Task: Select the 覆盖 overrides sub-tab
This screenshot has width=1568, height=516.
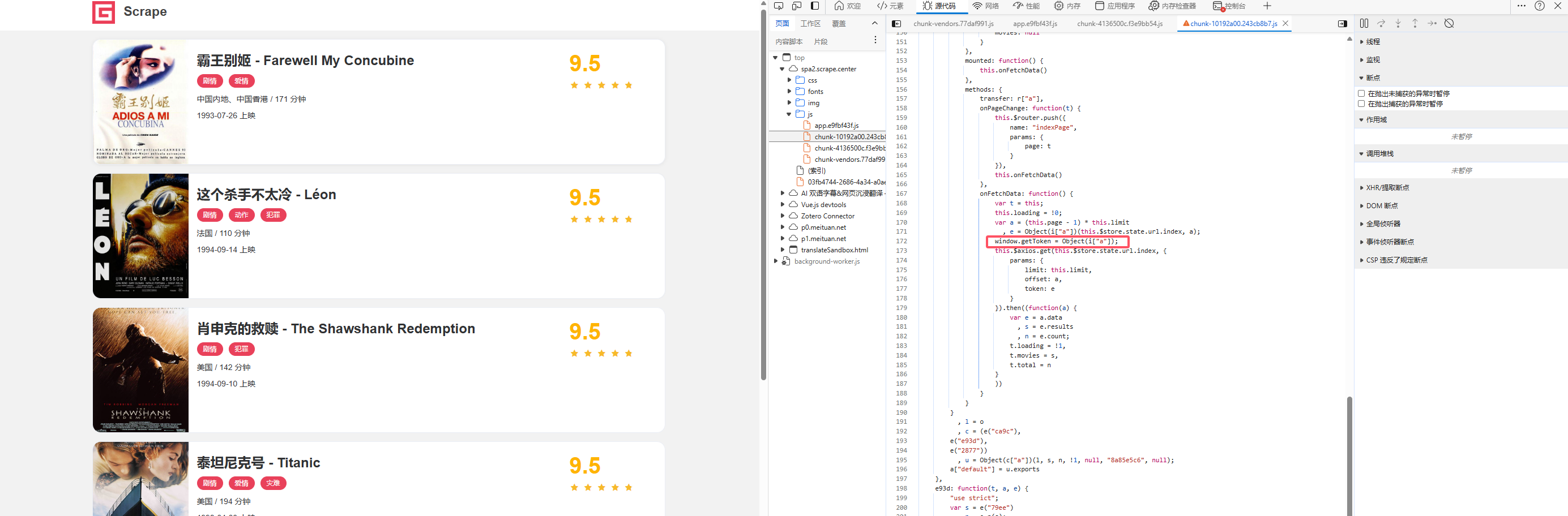Action: click(x=839, y=24)
